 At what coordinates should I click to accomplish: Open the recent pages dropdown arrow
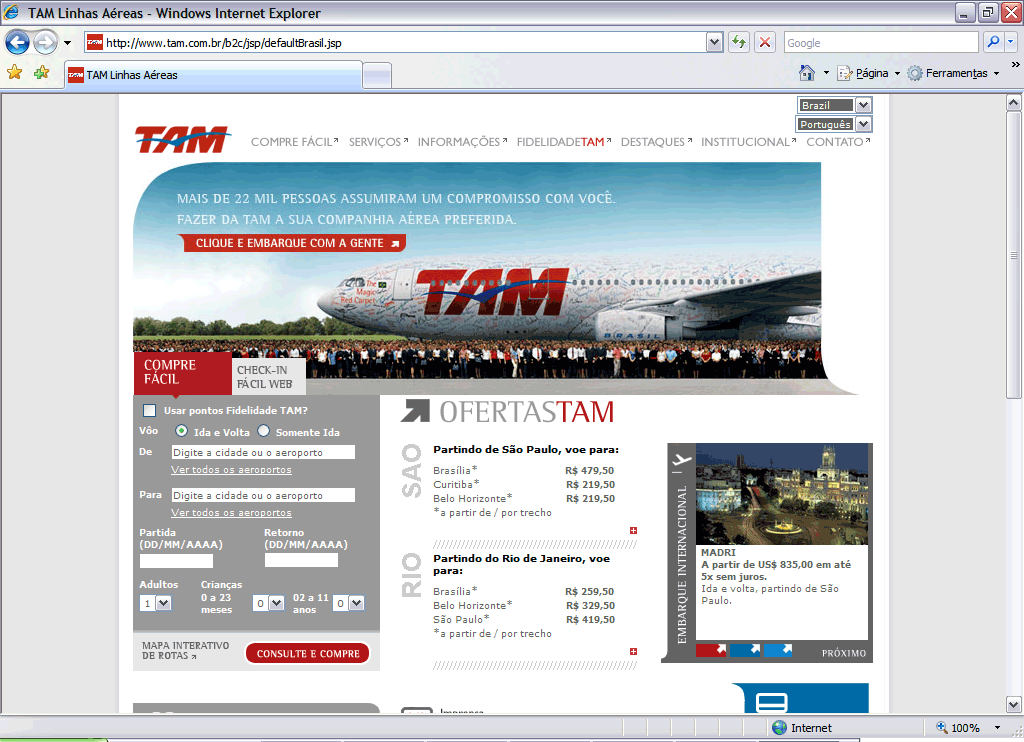coord(67,43)
